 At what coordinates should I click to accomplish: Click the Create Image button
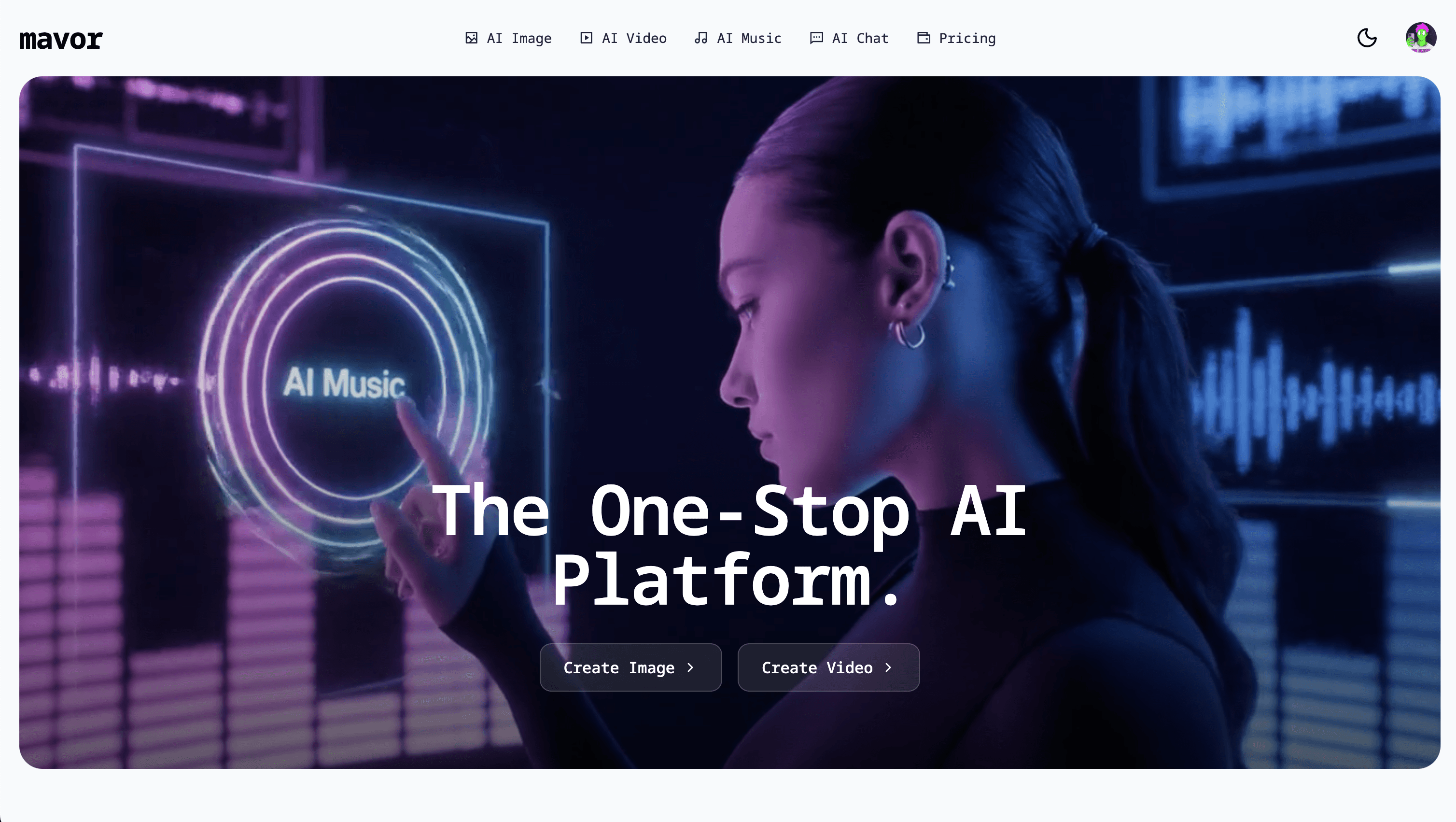(x=631, y=667)
